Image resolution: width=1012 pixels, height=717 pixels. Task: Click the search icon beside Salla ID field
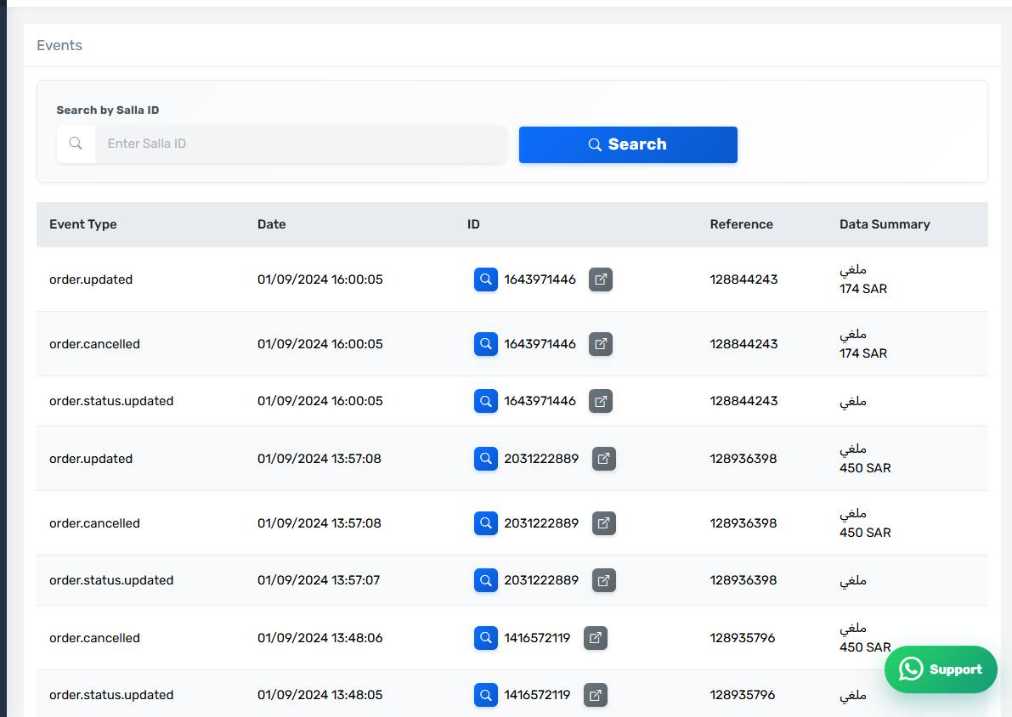(x=76, y=144)
